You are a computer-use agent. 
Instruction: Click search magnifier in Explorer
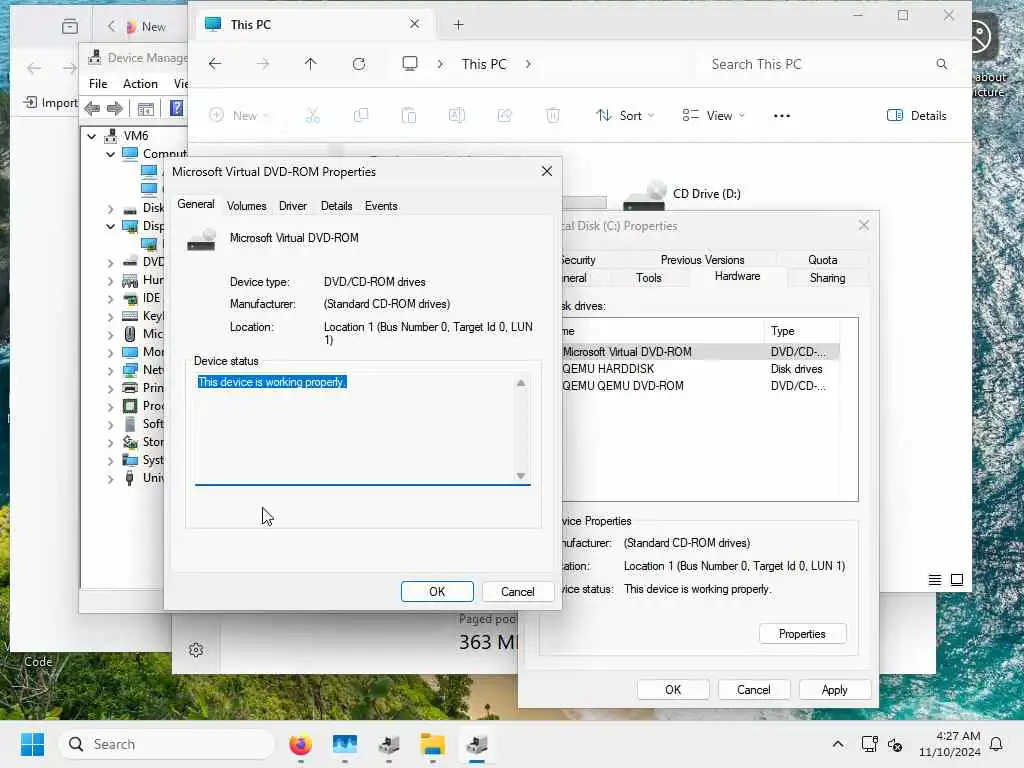[x=941, y=64]
